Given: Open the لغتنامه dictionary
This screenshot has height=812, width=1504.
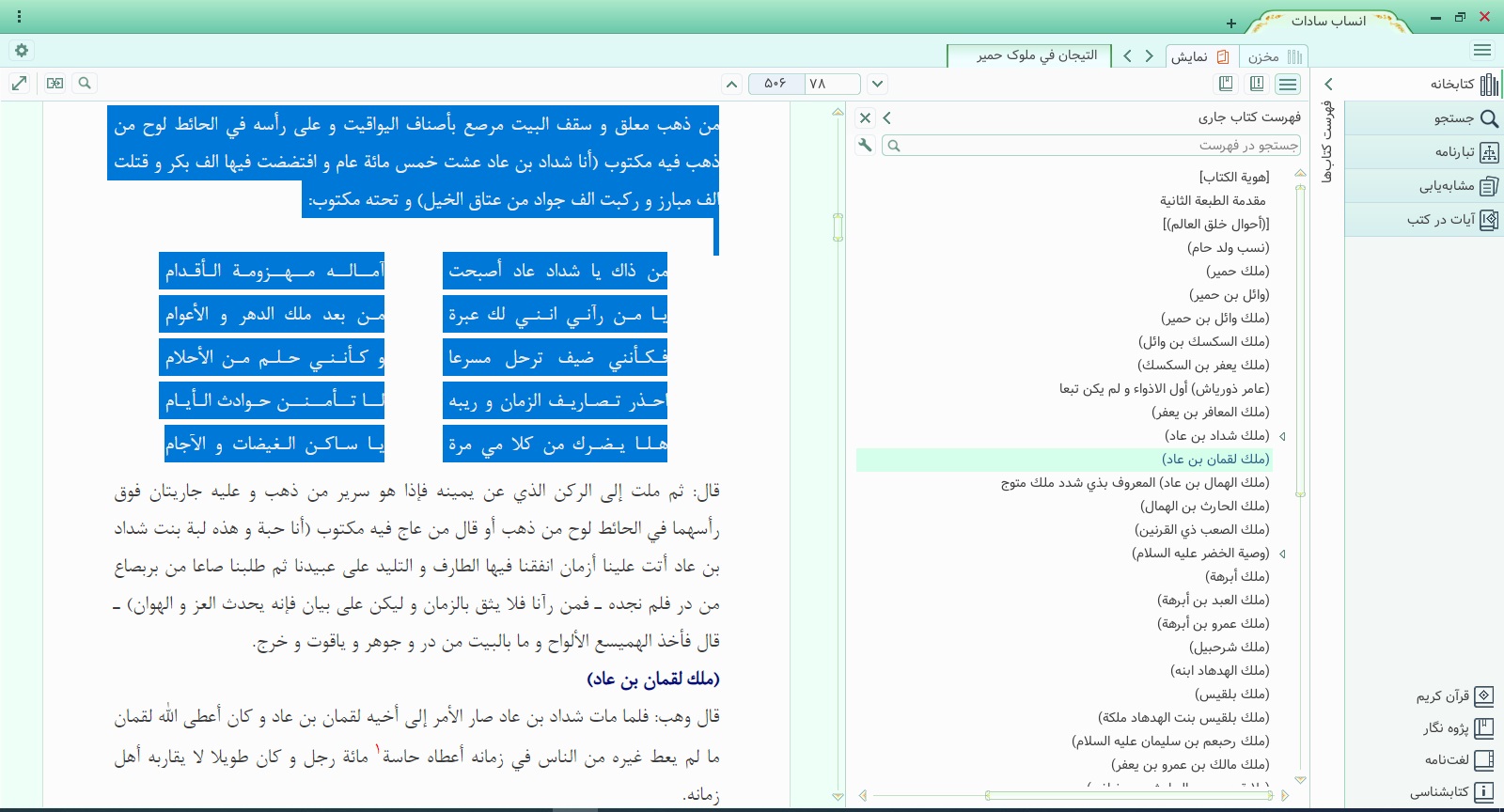Looking at the screenshot, I should (x=1458, y=759).
